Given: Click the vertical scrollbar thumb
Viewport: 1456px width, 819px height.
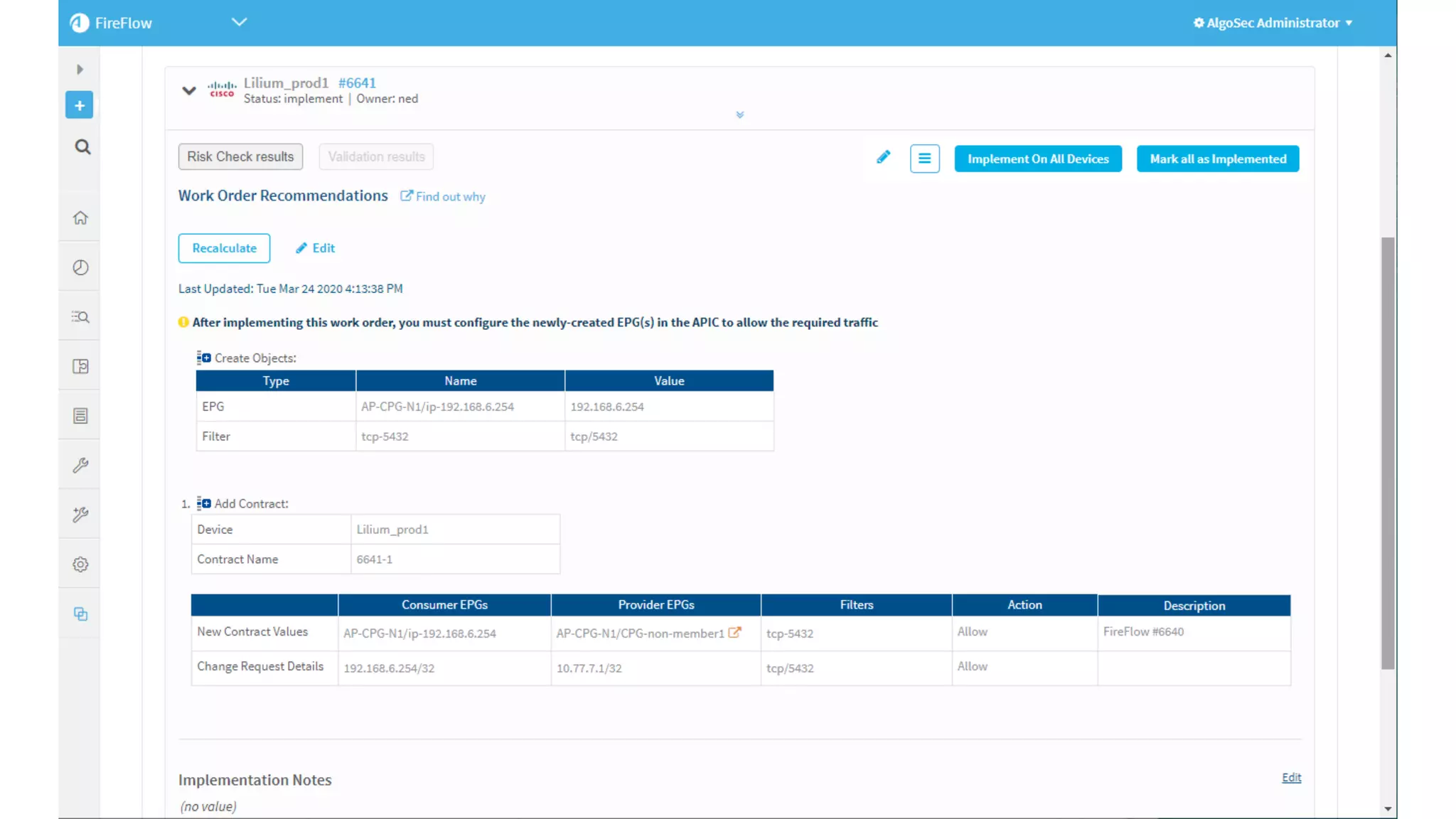Looking at the screenshot, I should (x=1387, y=452).
